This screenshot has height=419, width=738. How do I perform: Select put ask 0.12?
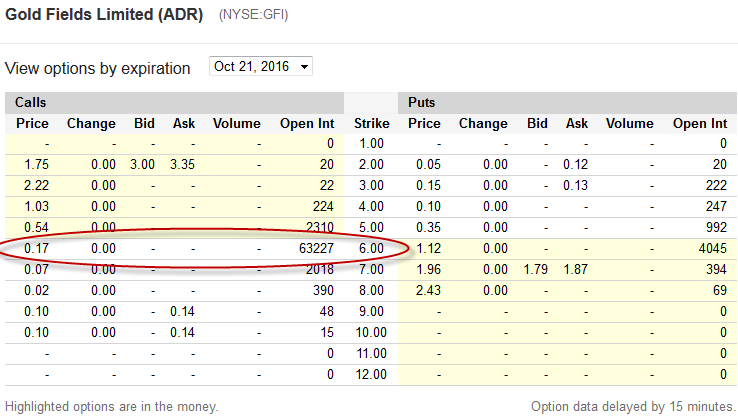pyautogui.click(x=575, y=164)
